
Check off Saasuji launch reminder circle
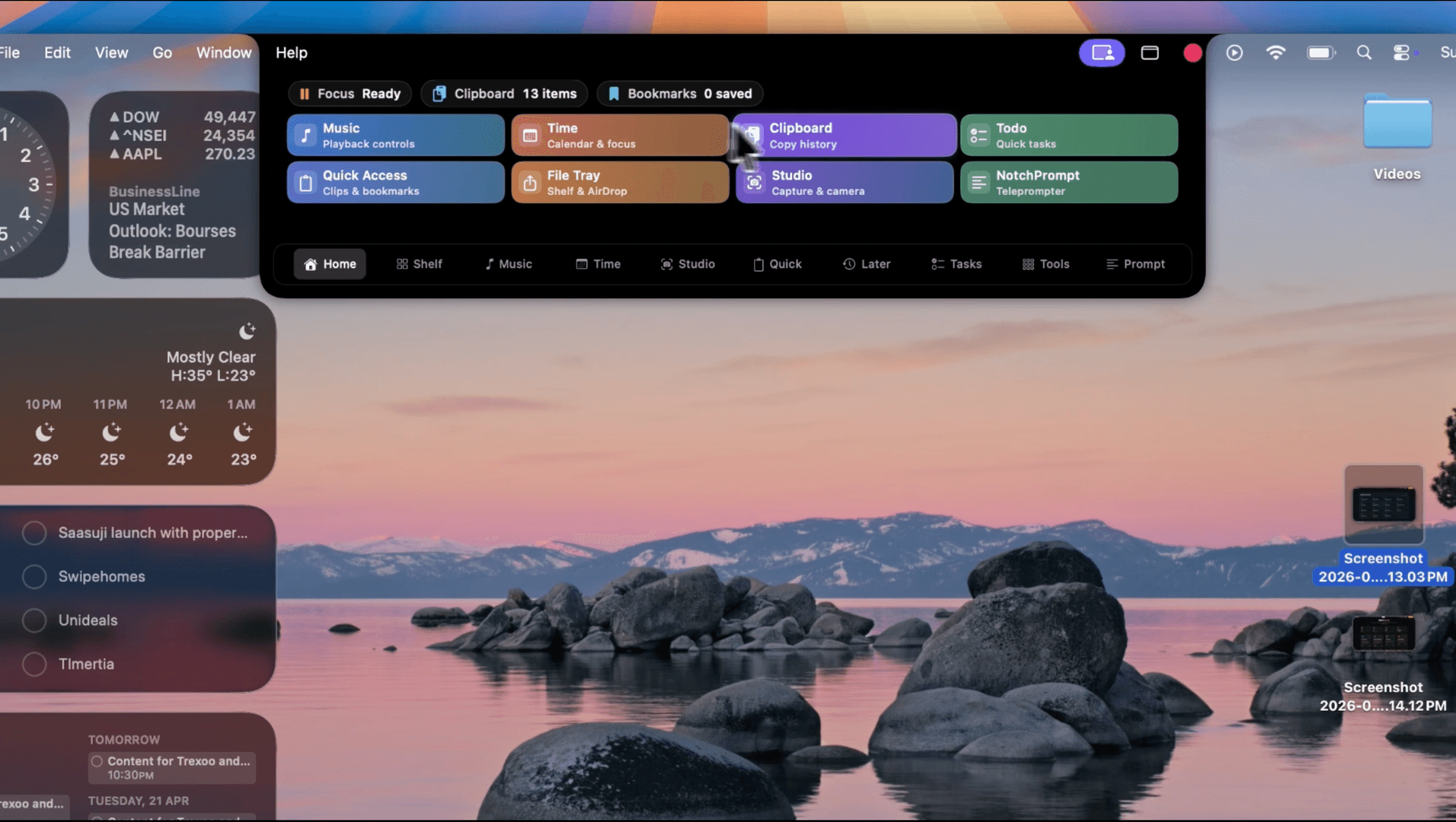tap(34, 533)
